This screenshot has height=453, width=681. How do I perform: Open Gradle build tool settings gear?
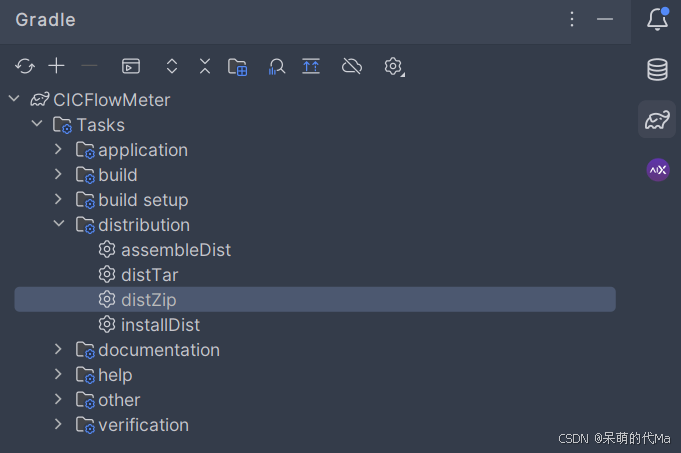click(394, 67)
